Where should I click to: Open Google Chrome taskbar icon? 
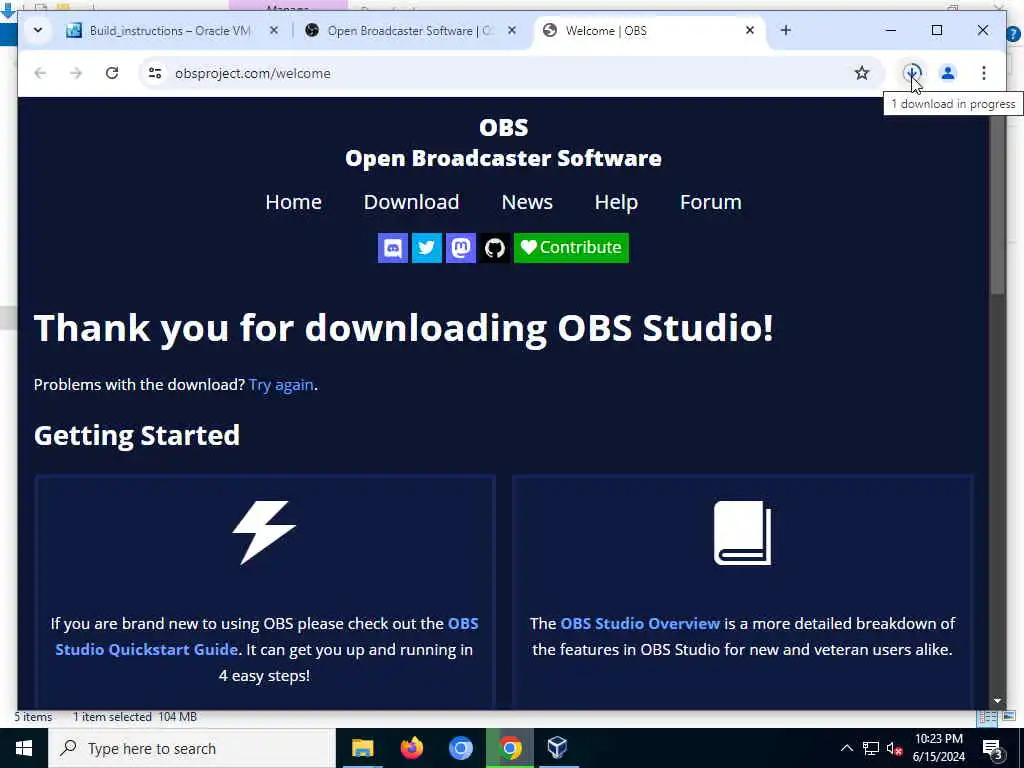510,748
